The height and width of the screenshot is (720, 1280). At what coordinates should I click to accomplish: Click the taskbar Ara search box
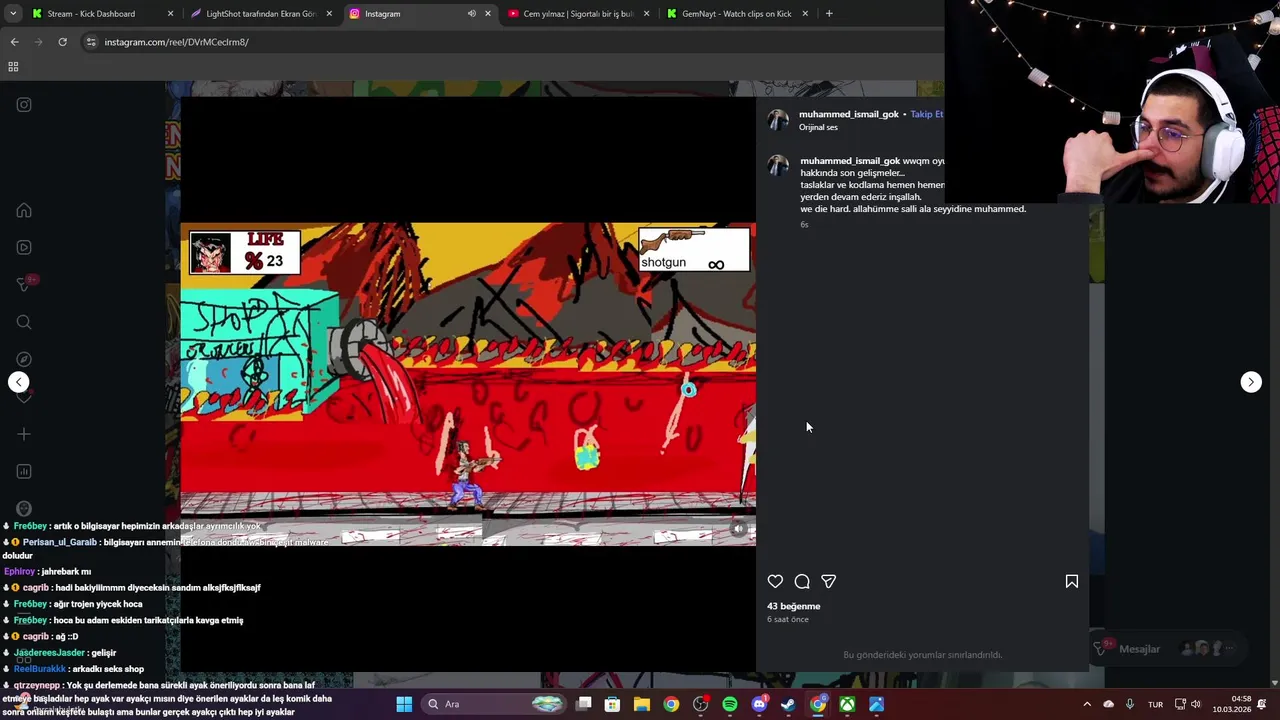[x=494, y=704]
